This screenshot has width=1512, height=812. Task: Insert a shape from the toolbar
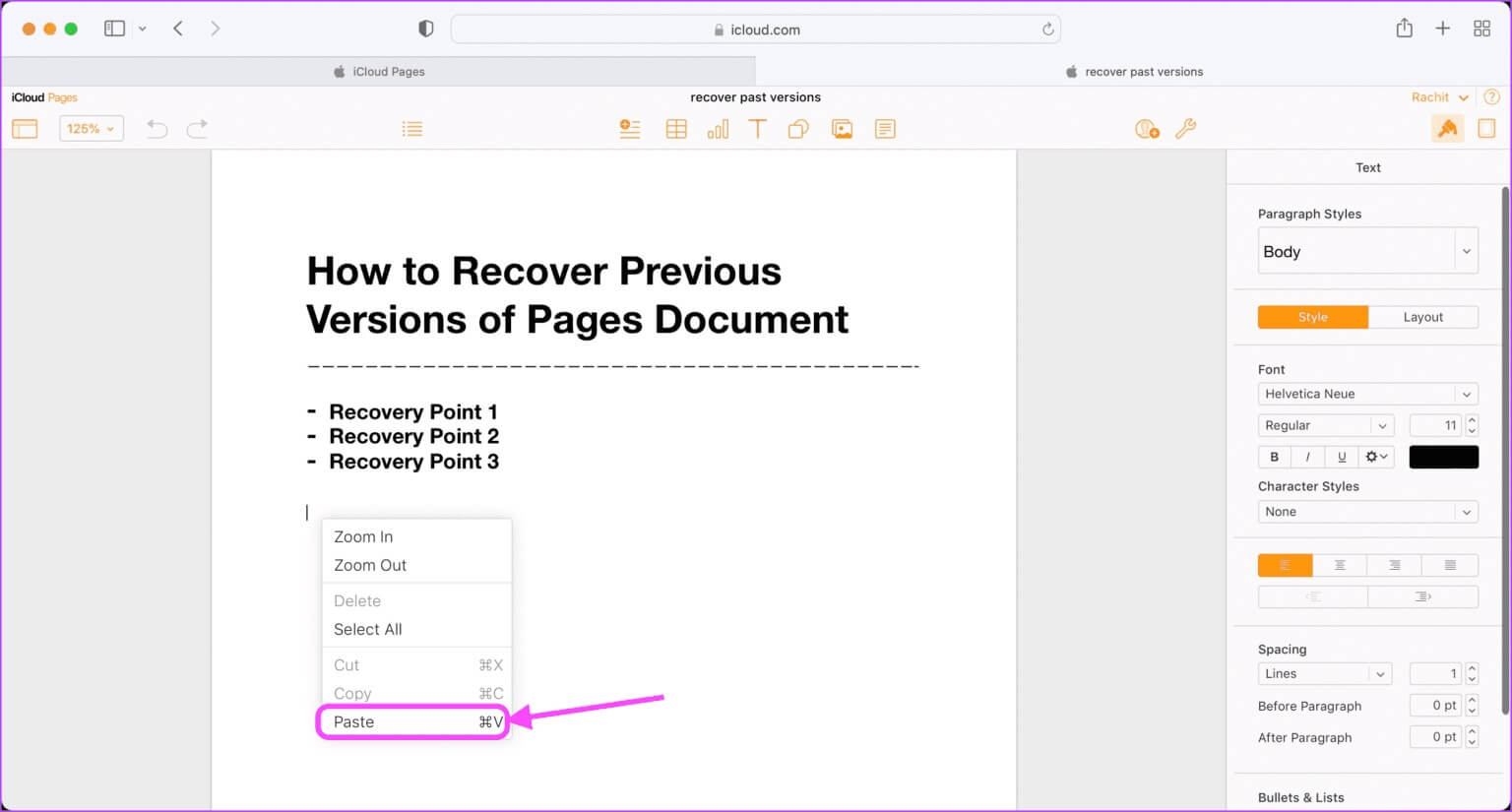(798, 129)
